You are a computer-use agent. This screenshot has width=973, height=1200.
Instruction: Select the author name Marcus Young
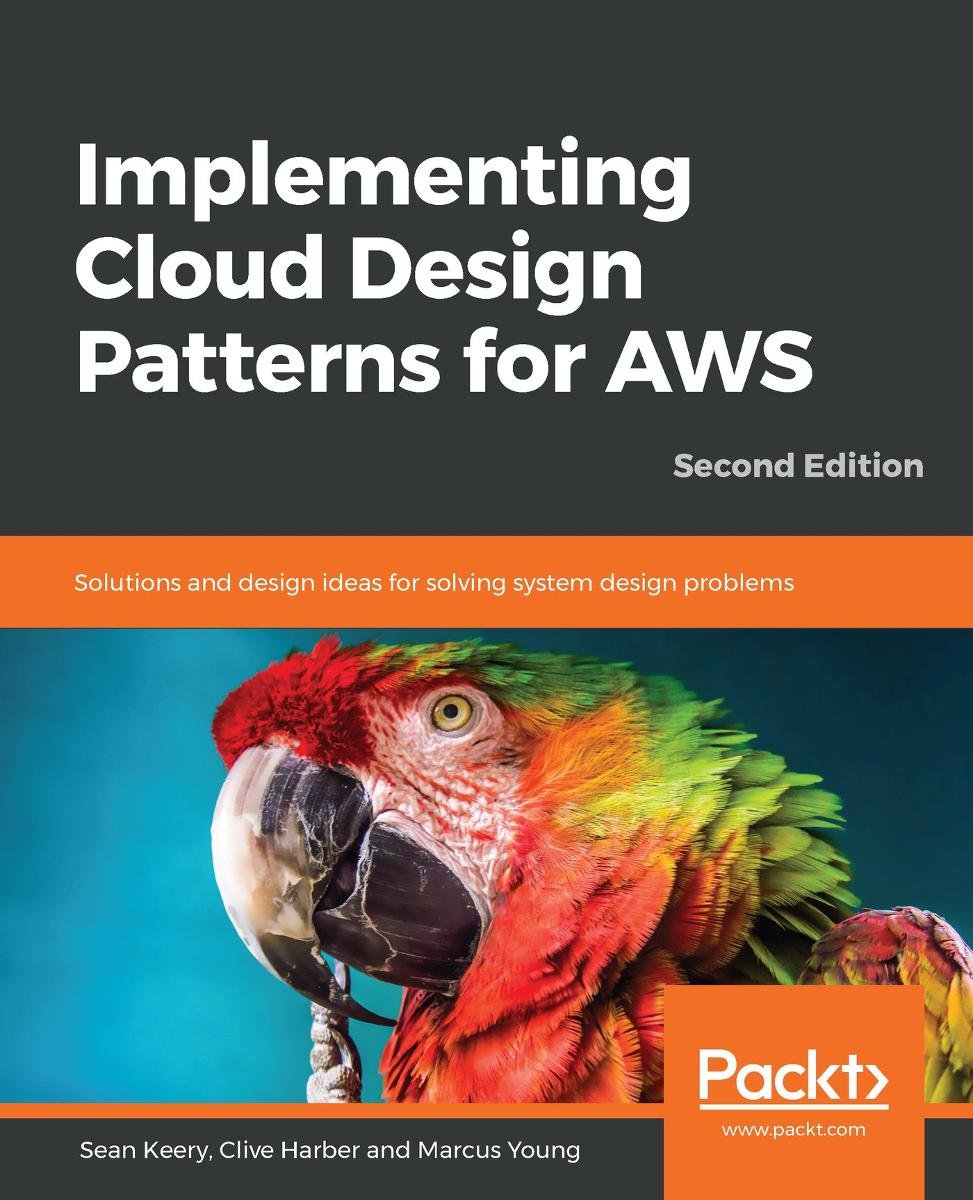click(500, 1150)
